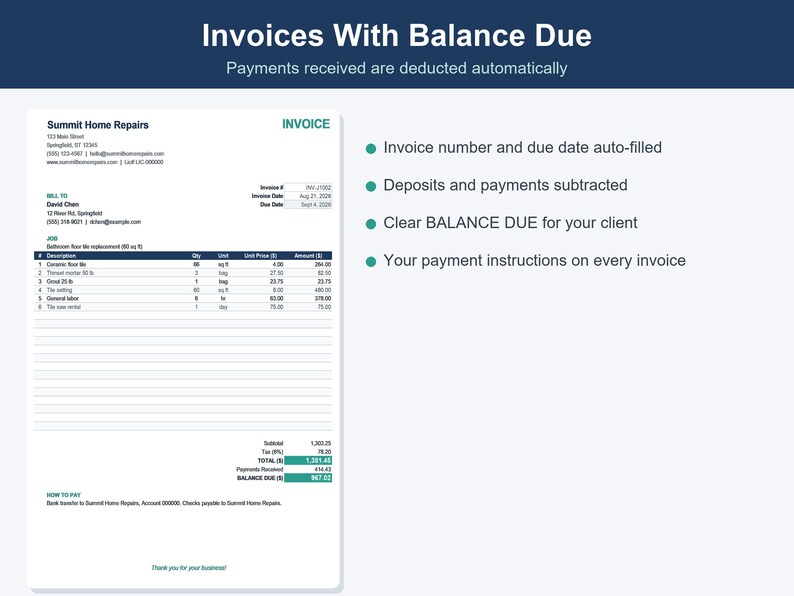Click the invoice number field INV-J1002
The width and height of the screenshot is (794, 596).
click(x=308, y=187)
